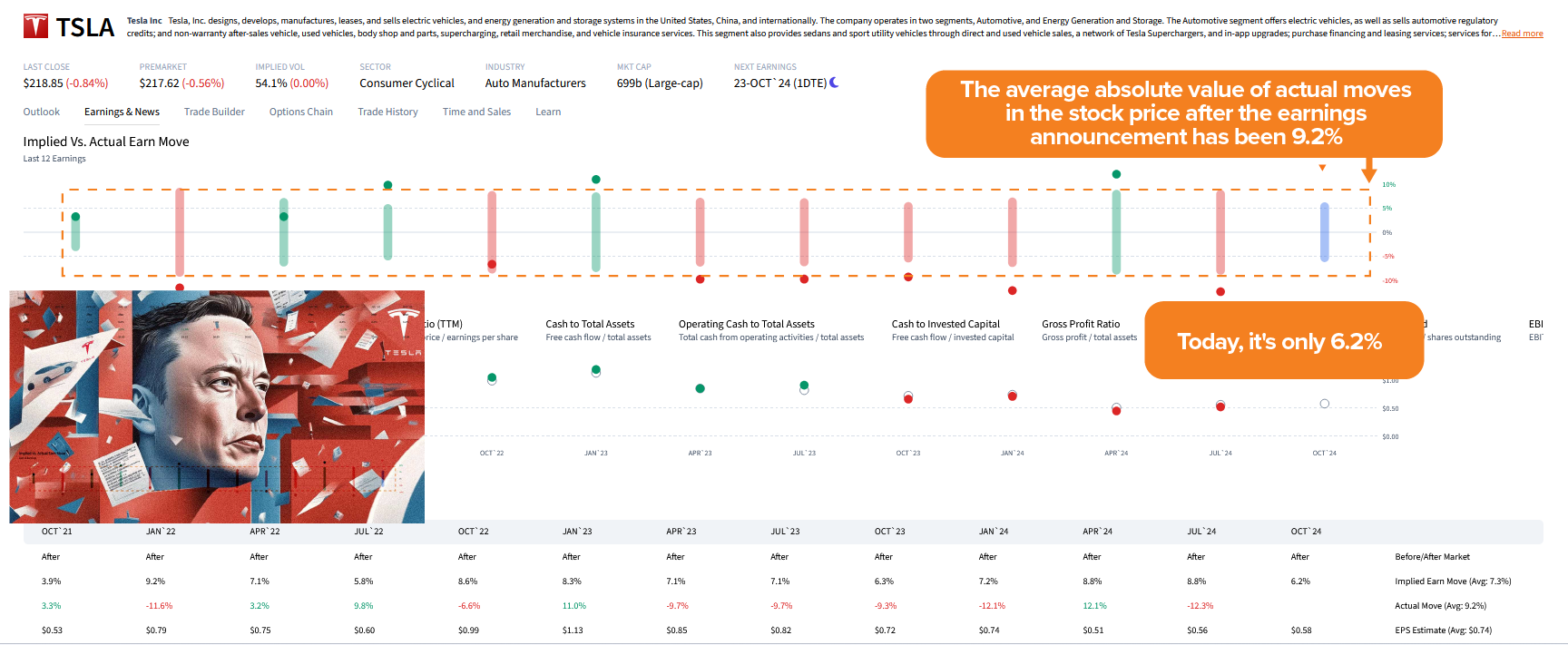Go to the Trade History tab
The image size is (1568, 645).
387,112
